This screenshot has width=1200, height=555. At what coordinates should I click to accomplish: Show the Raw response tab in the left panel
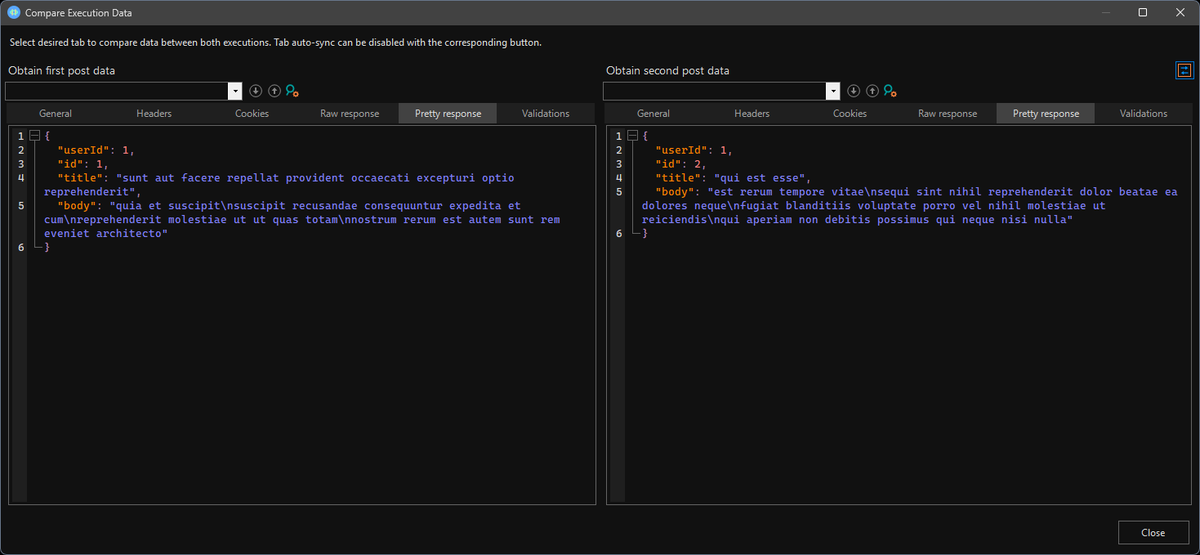[350, 113]
